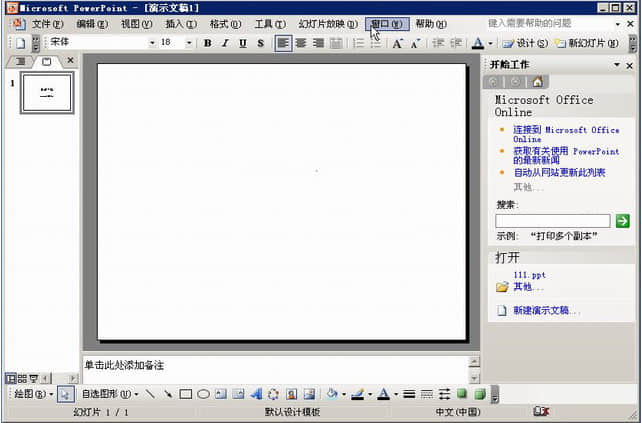Open the font size dropdown showing 18
This screenshot has height=423, width=642.
pos(192,43)
